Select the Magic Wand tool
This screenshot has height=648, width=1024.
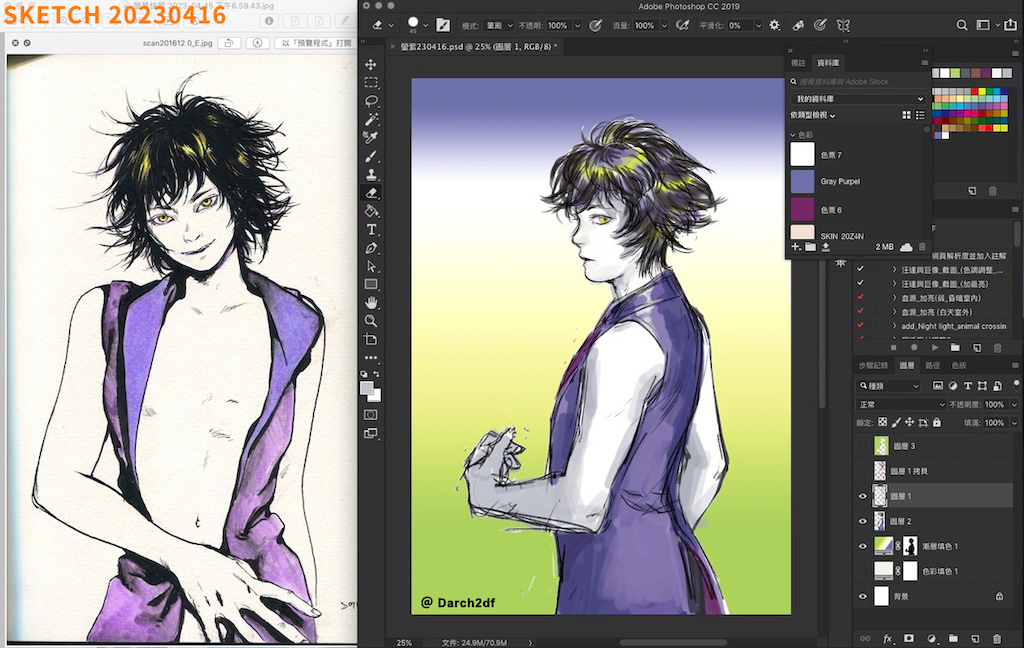[371, 119]
